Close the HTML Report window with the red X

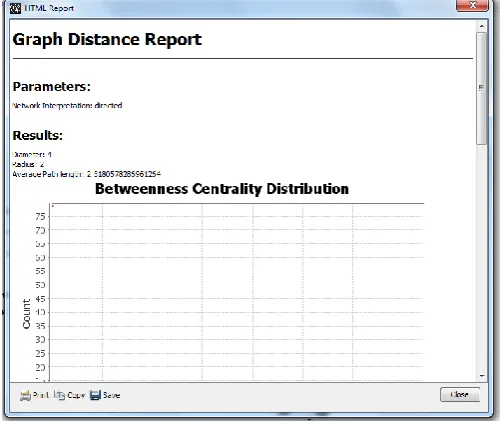point(472,5)
